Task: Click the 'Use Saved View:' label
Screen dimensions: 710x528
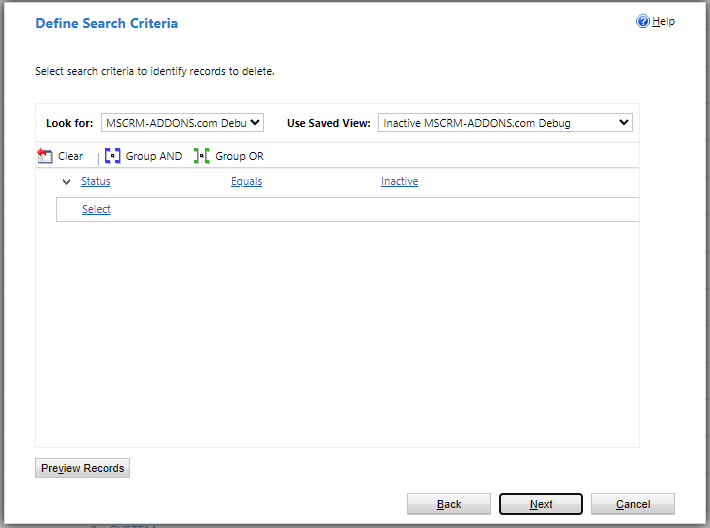Action: [329, 123]
